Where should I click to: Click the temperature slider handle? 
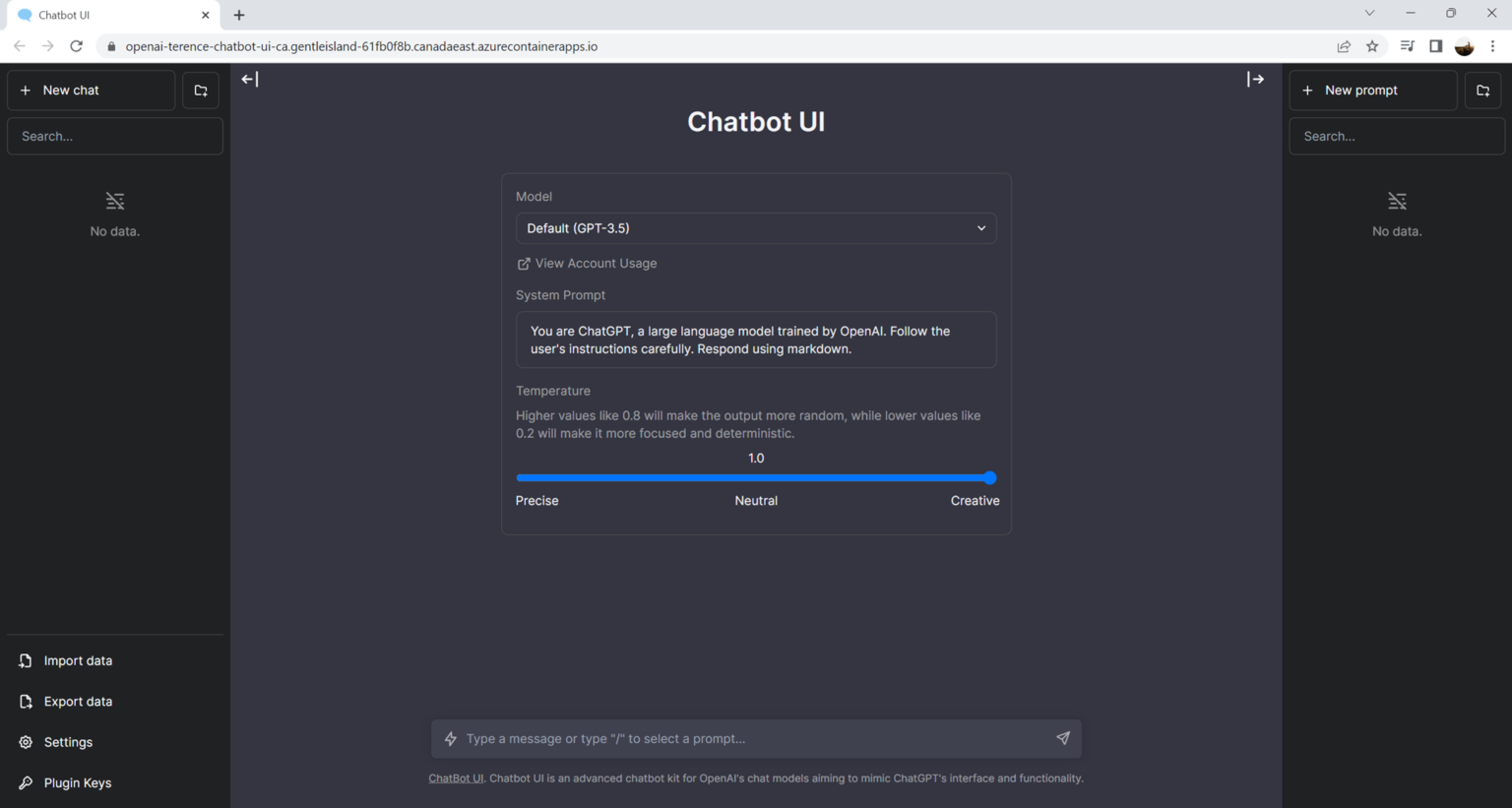point(990,477)
